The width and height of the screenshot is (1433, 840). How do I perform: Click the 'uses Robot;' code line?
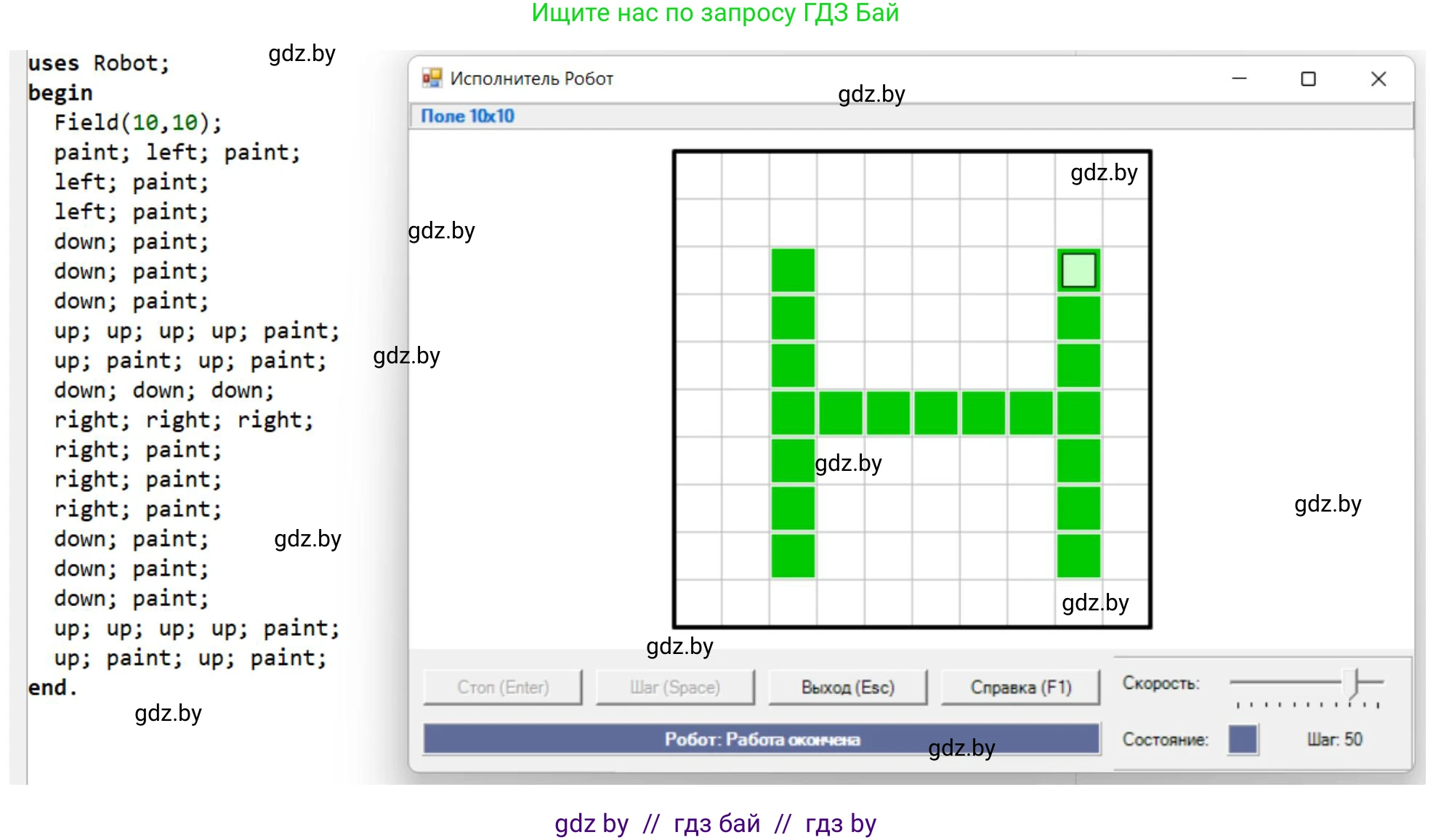pos(98,63)
